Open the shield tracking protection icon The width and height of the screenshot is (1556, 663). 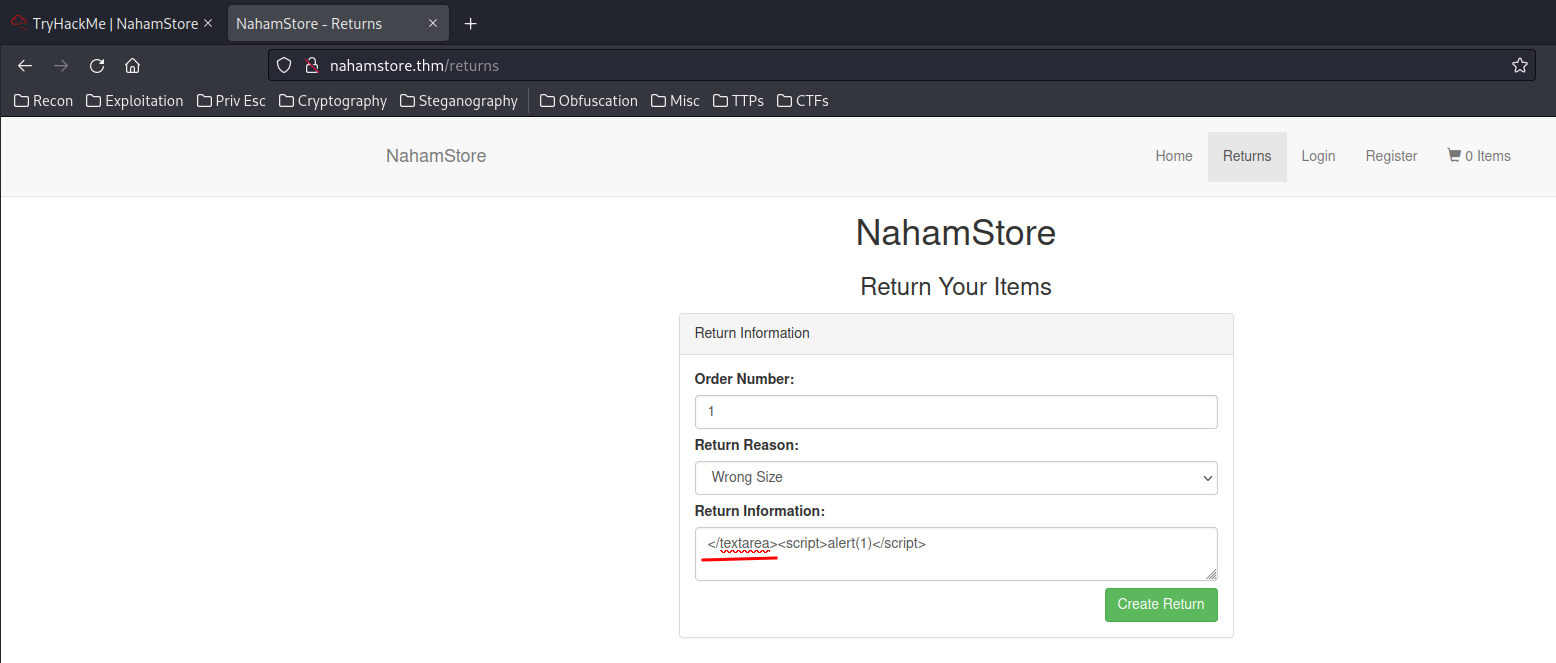pos(284,66)
